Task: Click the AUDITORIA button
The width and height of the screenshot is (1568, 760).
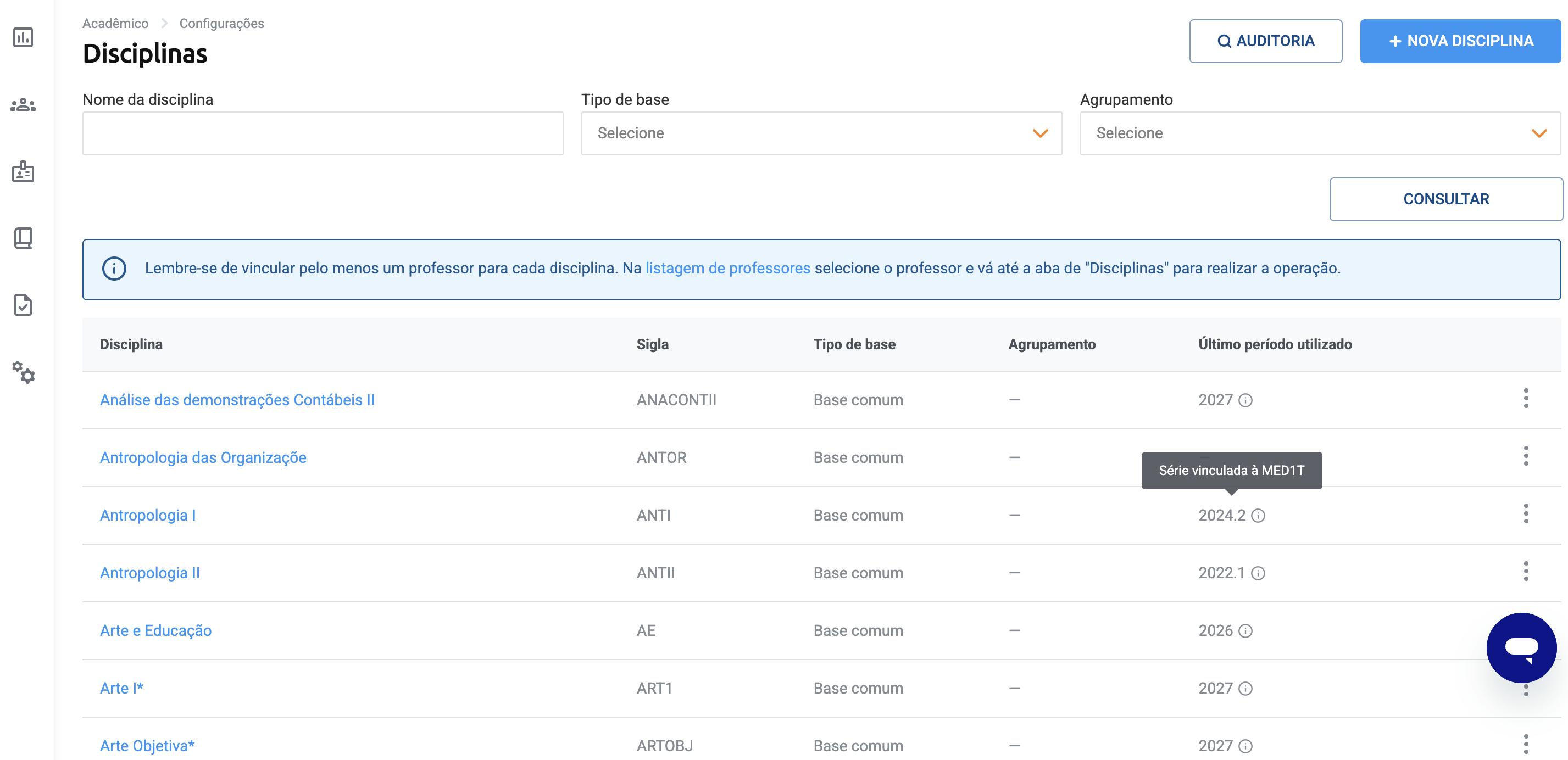Action: pyautogui.click(x=1265, y=41)
